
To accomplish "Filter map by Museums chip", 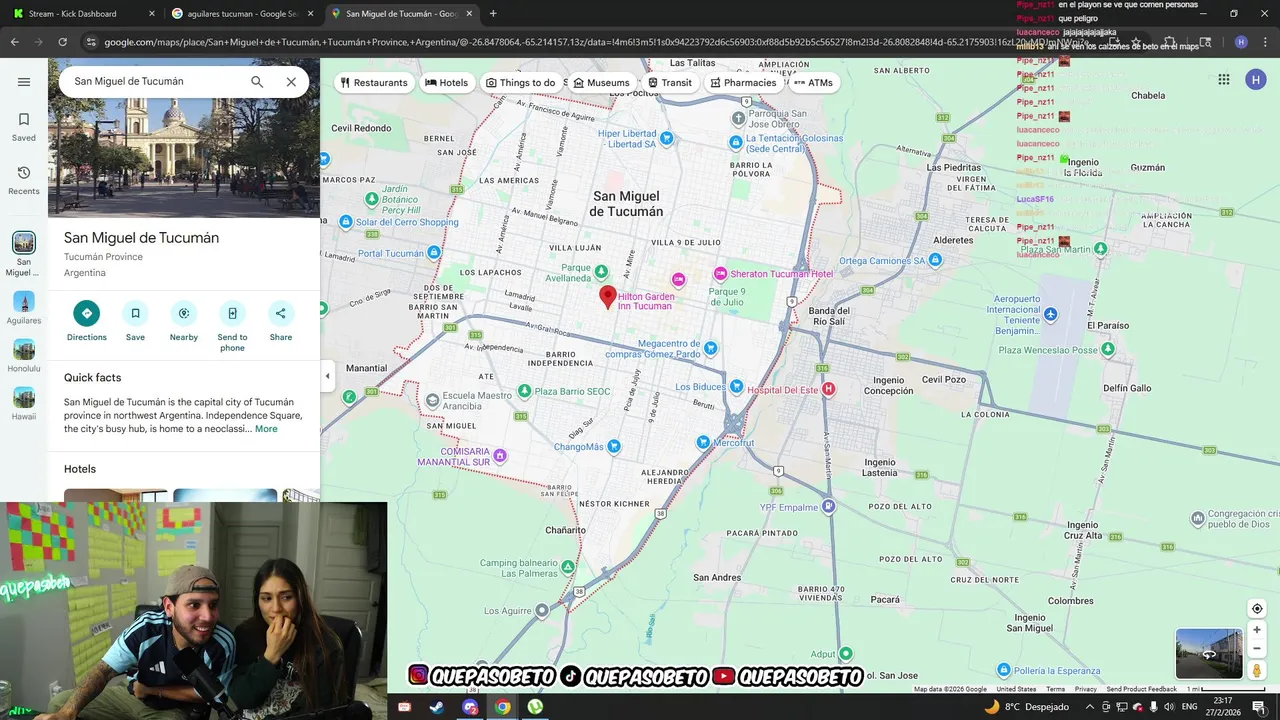I will click(601, 83).
